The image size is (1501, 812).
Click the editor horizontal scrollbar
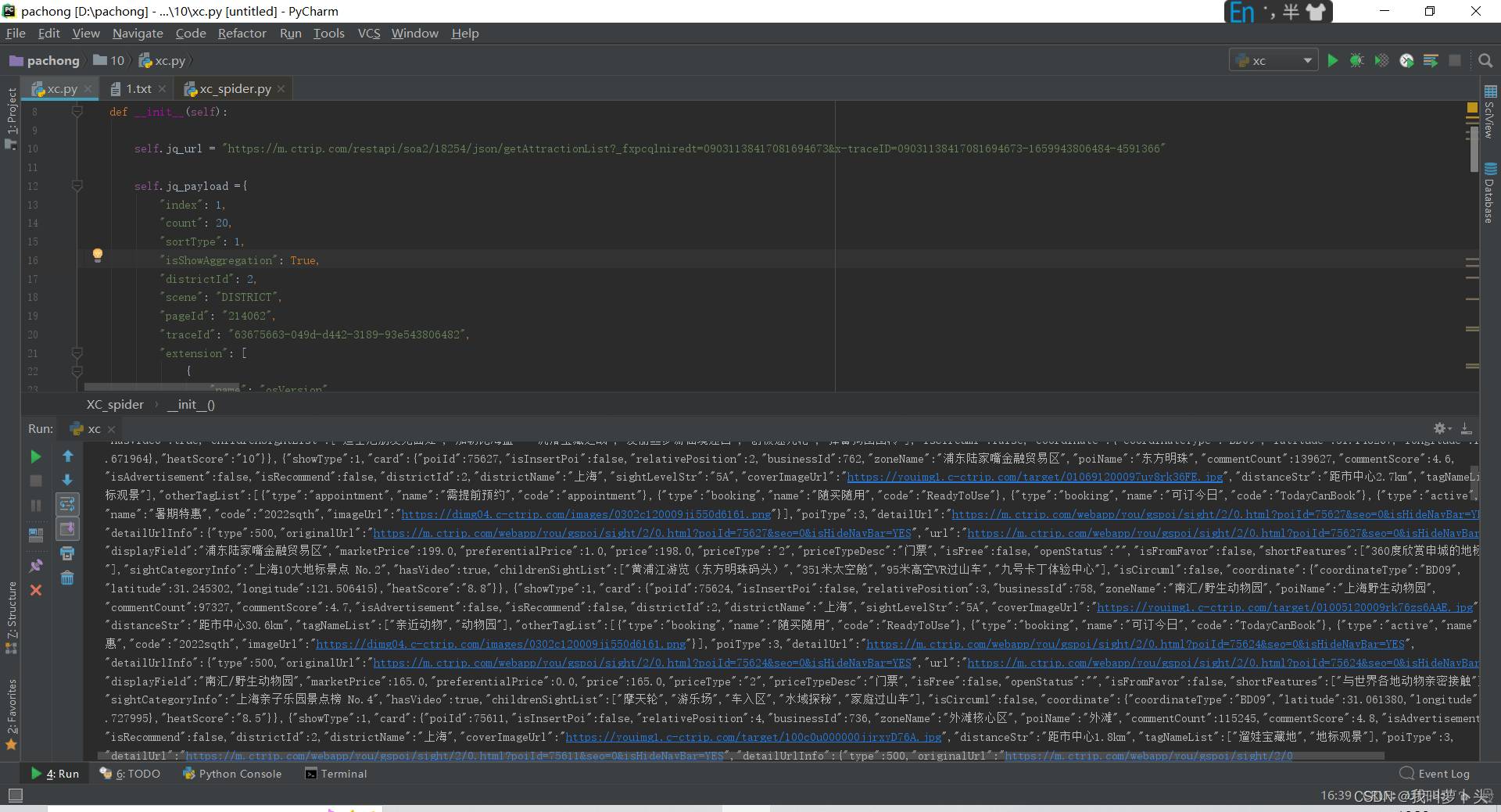click(x=163, y=388)
